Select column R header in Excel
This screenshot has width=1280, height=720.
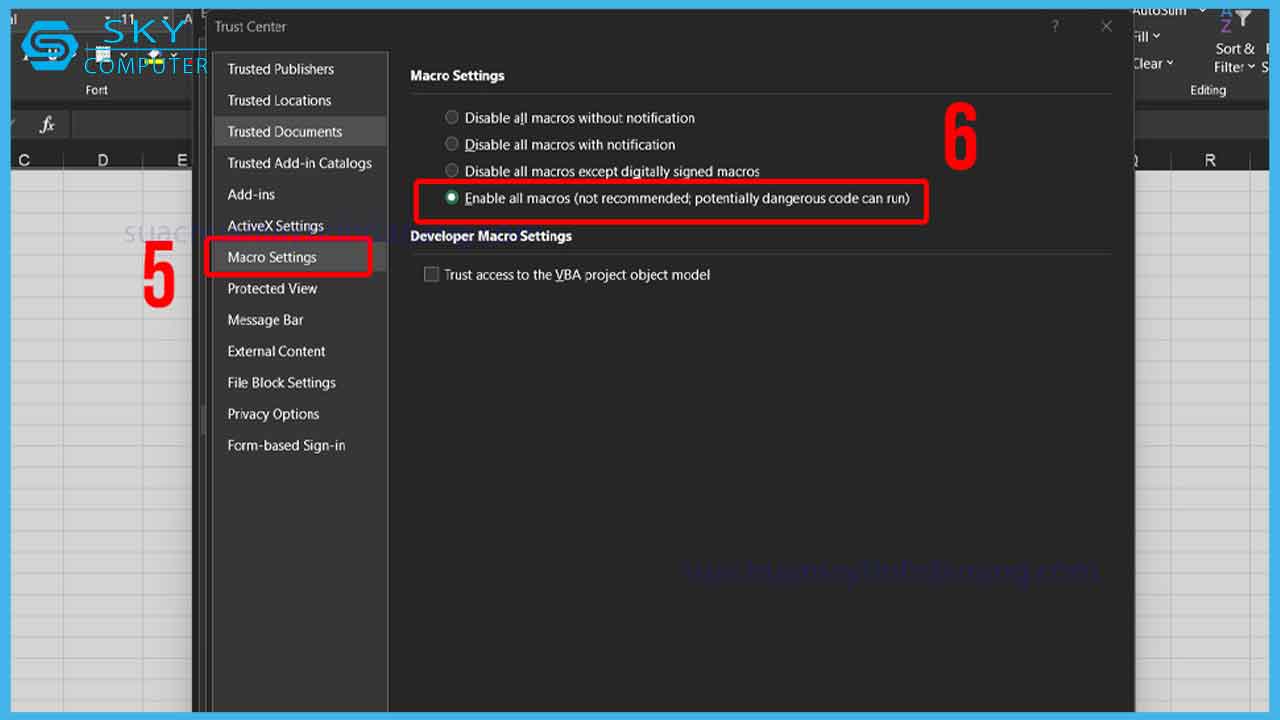pyautogui.click(x=1210, y=160)
